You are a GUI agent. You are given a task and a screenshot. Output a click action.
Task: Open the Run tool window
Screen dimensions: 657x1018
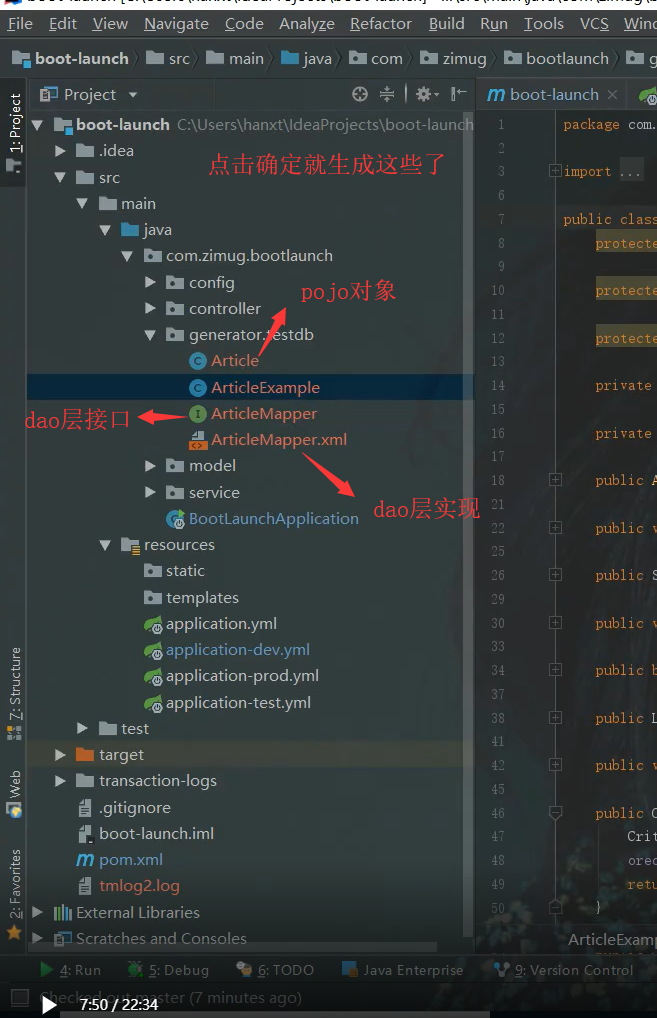click(x=70, y=970)
